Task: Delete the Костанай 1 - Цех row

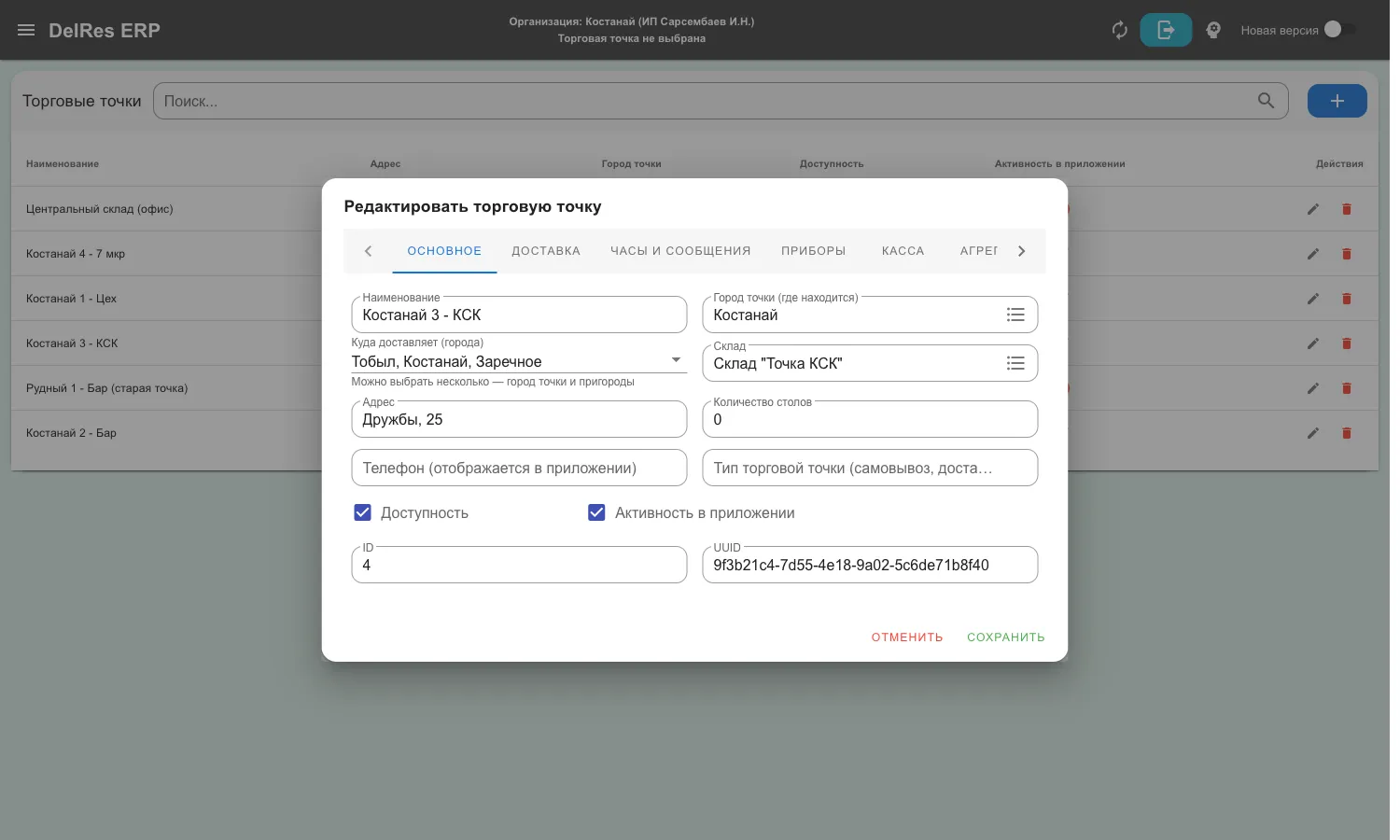Action: click(x=1347, y=299)
